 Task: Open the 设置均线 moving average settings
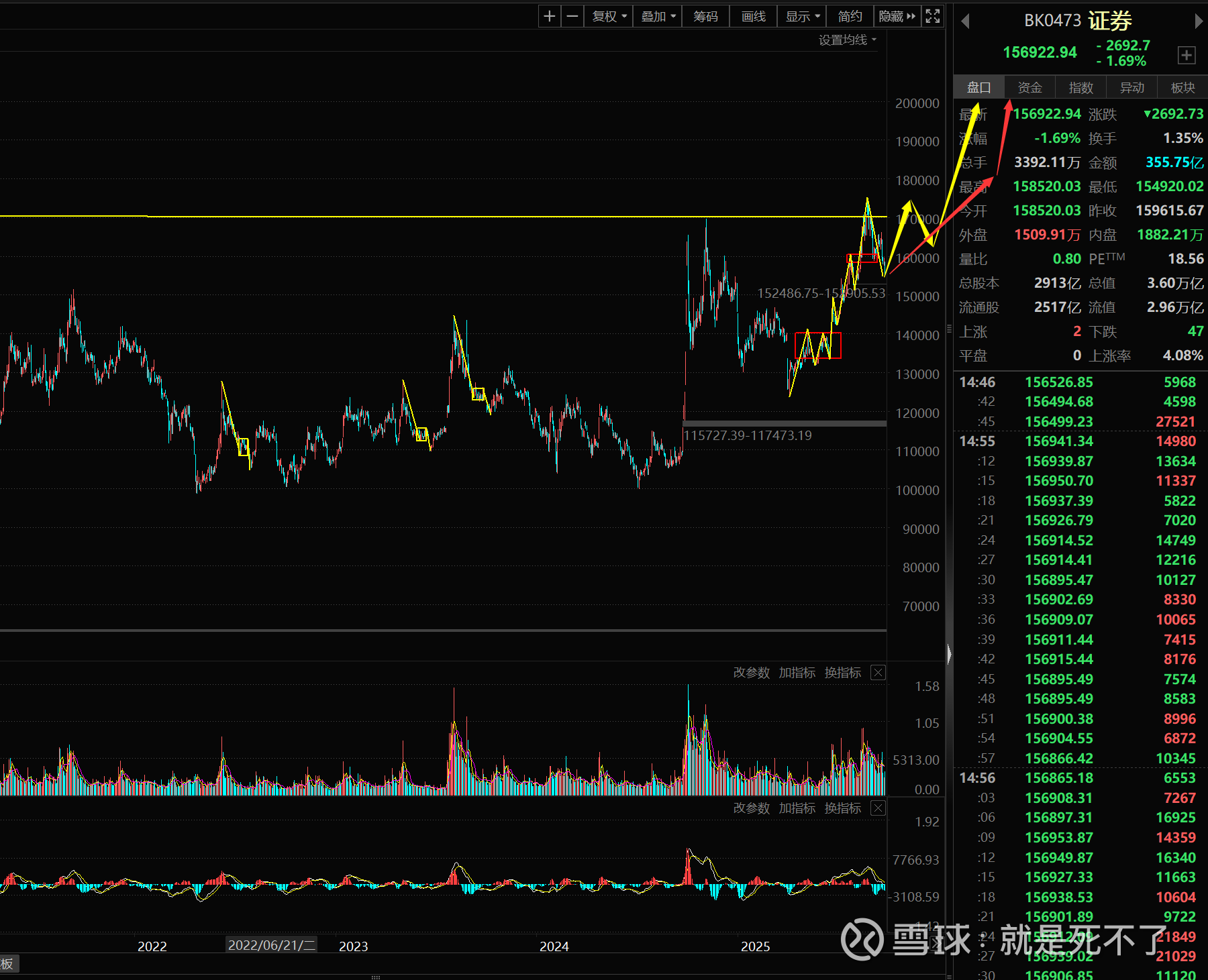pyautogui.click(x=848, y=40)
